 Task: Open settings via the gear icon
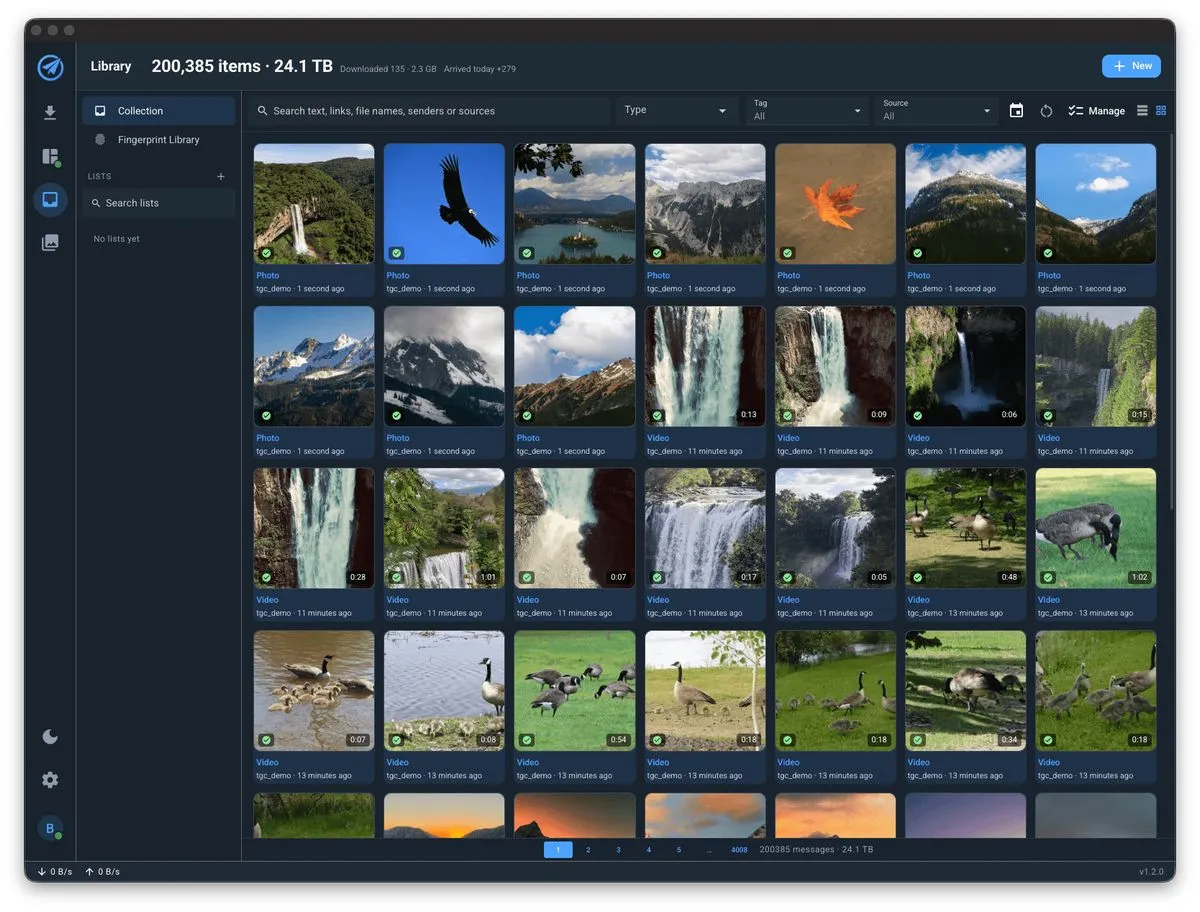click(x=50, y=779)
